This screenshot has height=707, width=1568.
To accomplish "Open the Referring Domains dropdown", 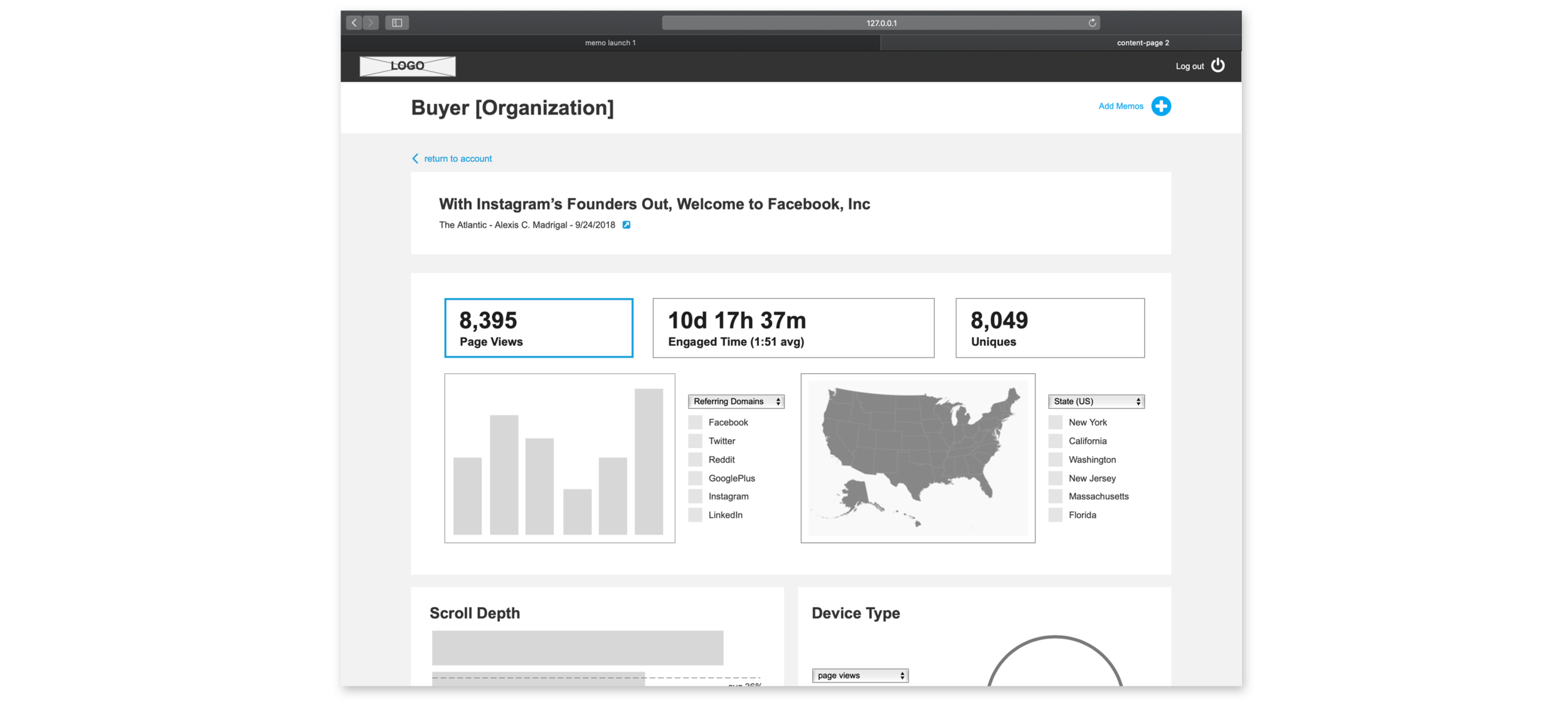I will pyautogui.click(x=736, y=401).
